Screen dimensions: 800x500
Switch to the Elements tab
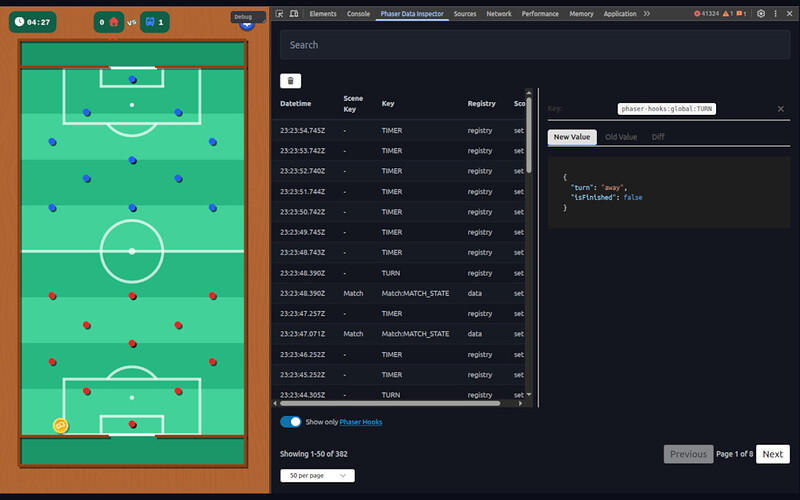click(323, 14)
